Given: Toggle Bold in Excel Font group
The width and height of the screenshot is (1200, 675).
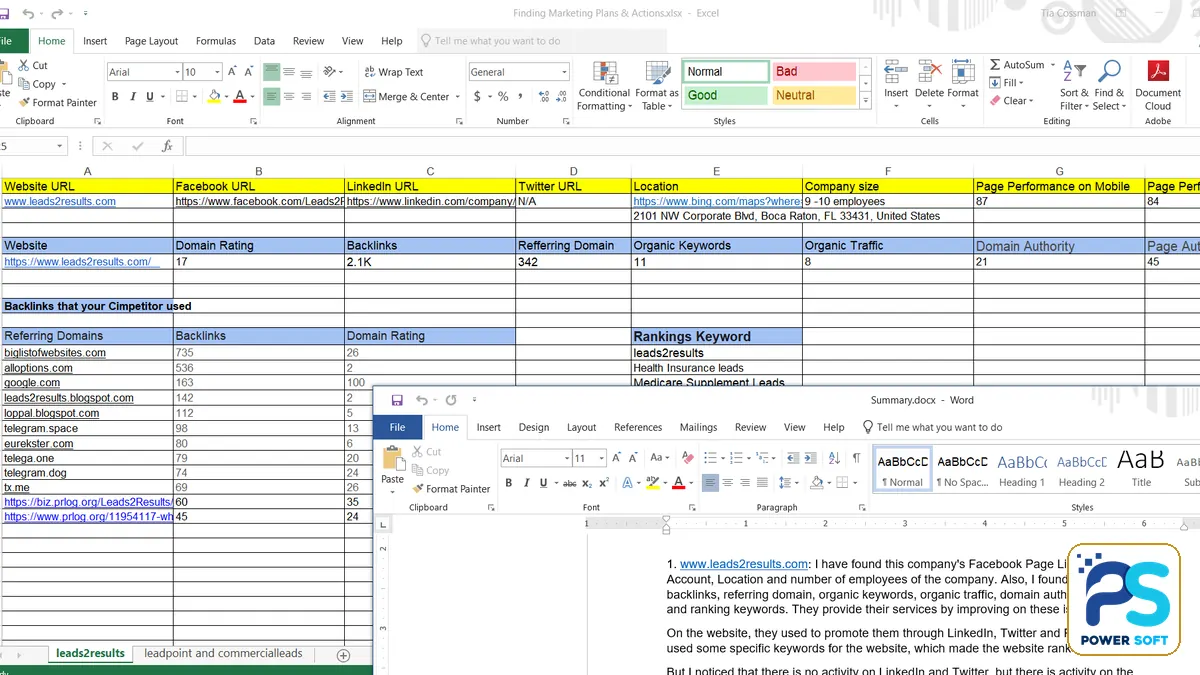Looking at the screenshot, I should [x=115, y=97].
